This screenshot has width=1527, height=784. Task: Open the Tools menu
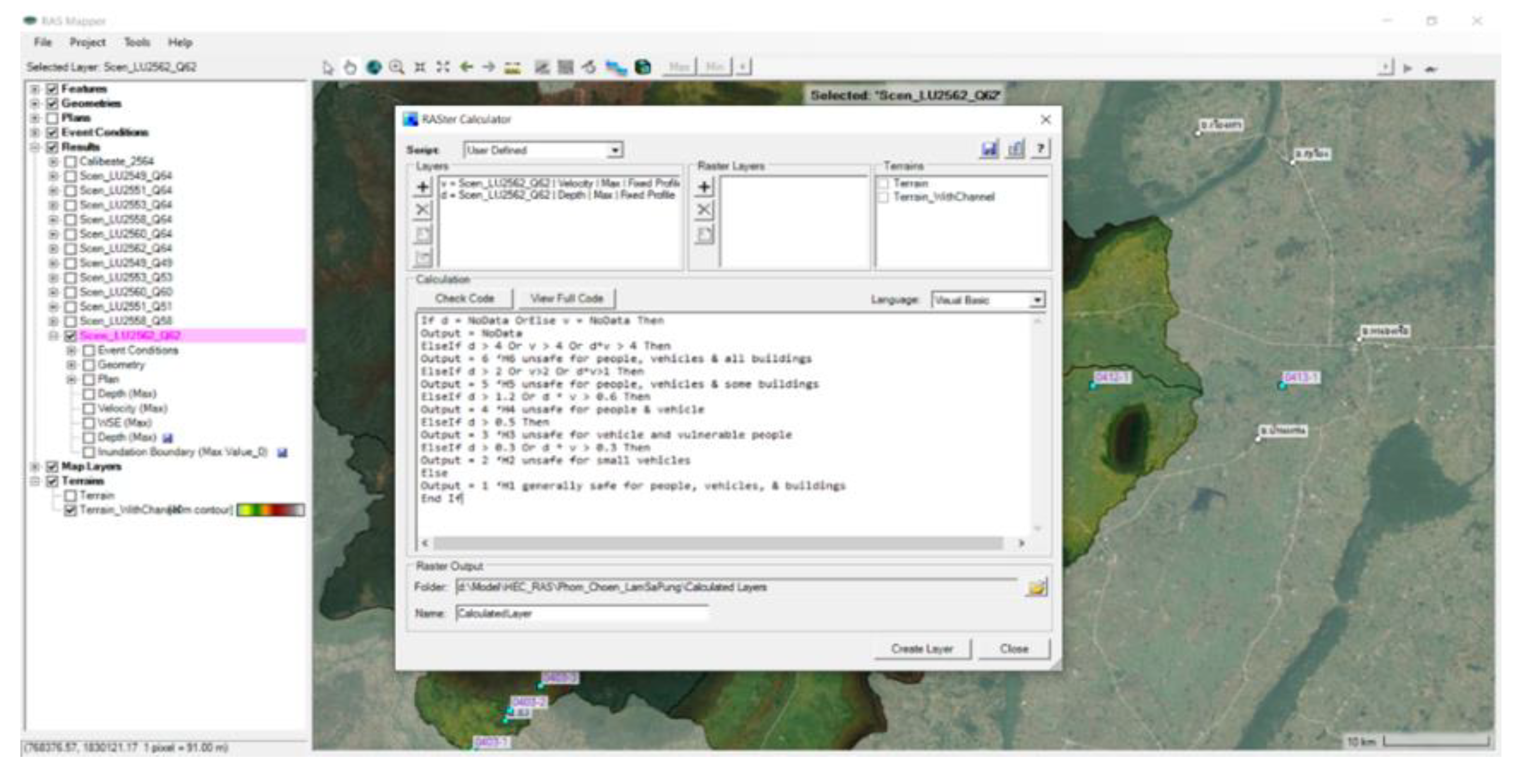pyautogui.click(x=137, y=43)
